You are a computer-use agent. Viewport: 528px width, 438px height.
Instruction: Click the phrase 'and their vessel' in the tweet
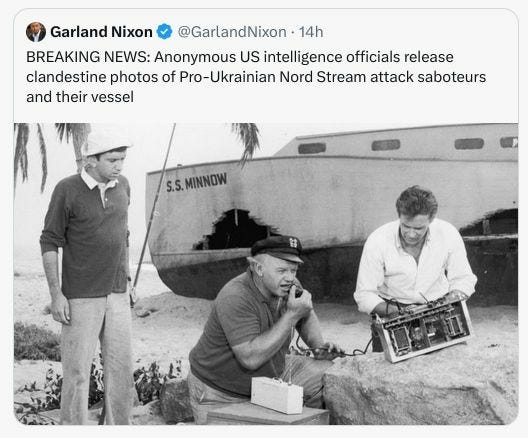80,97
